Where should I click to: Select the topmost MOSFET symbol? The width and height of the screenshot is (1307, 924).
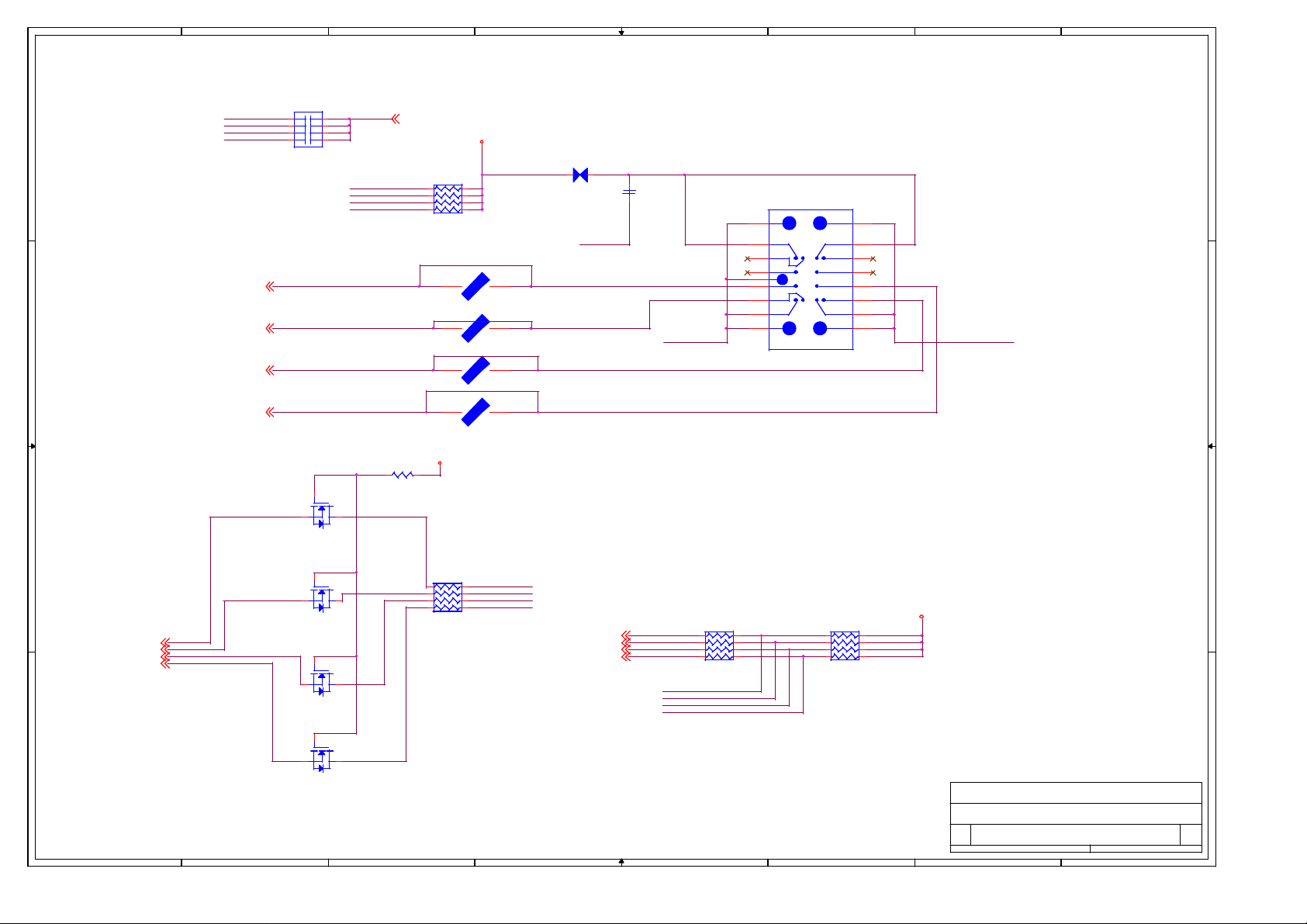click(321, 516)
